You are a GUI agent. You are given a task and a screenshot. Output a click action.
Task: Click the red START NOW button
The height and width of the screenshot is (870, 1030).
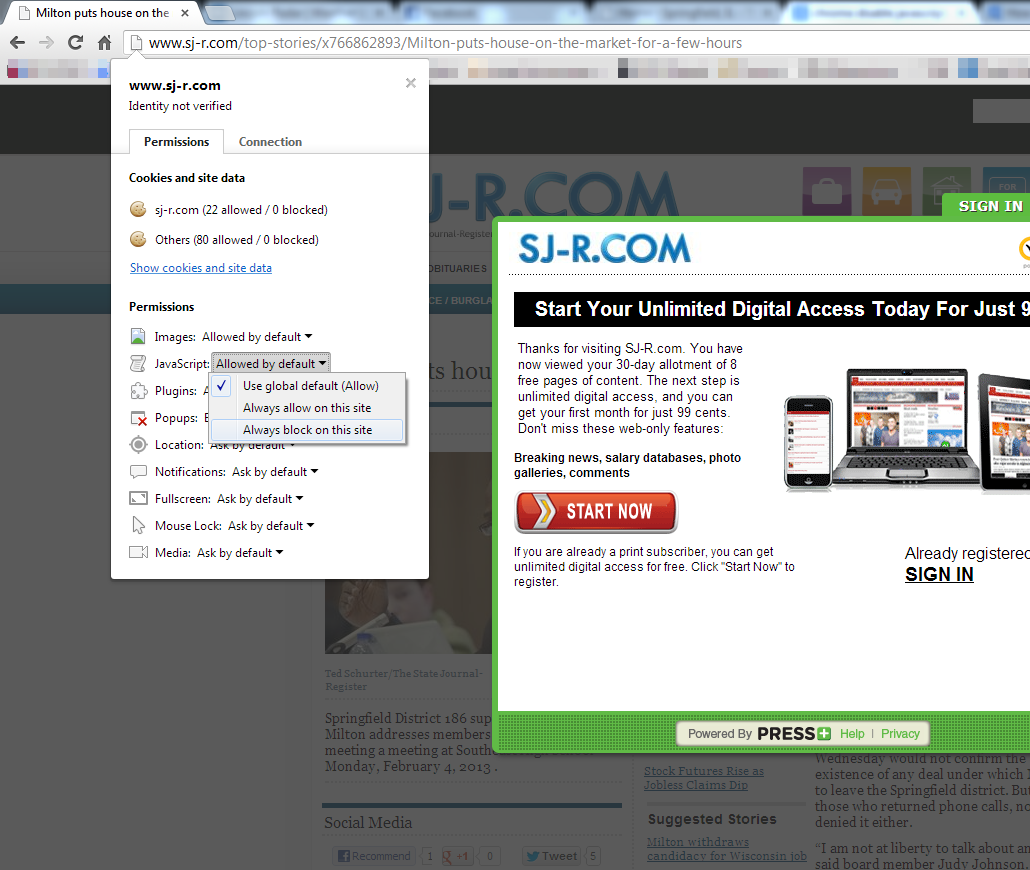[x=596, y=511]
